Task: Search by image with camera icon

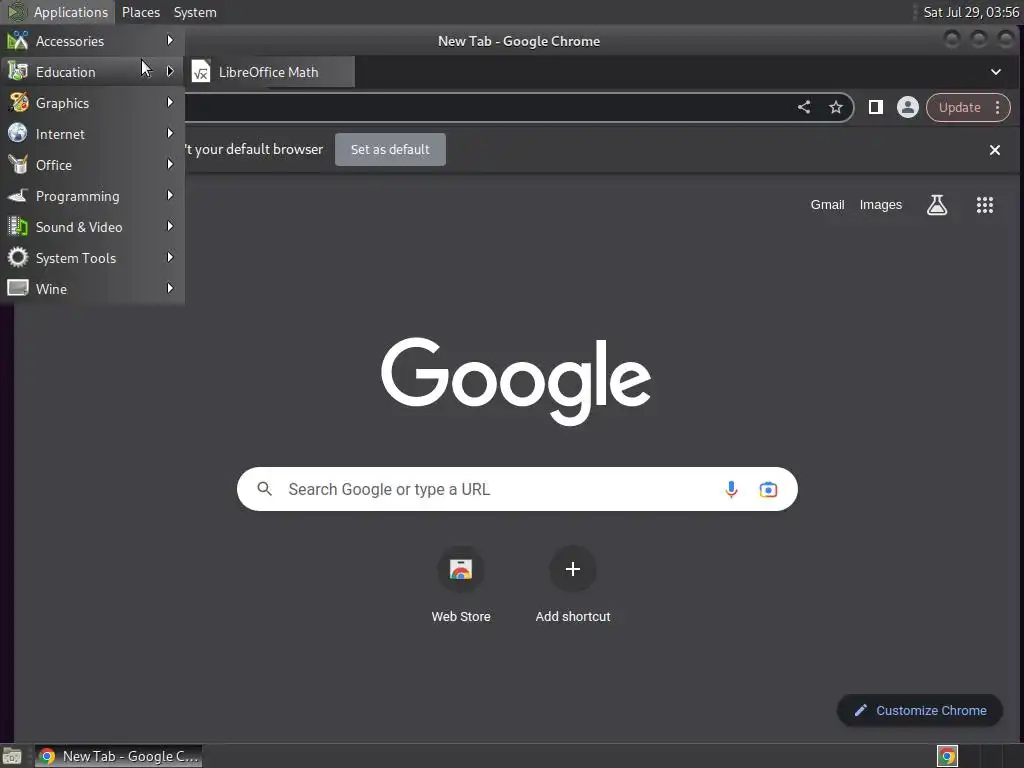Action: (x=768, y=489)
